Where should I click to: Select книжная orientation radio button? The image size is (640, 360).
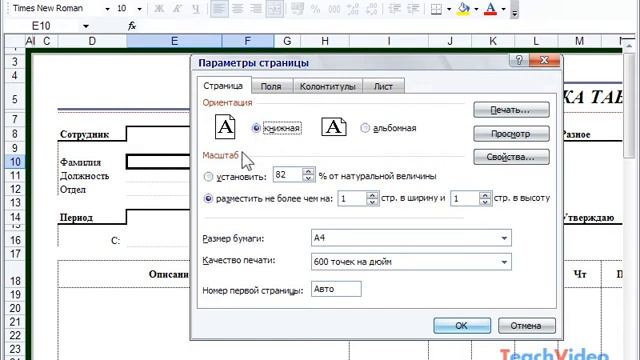coord(256,128)
